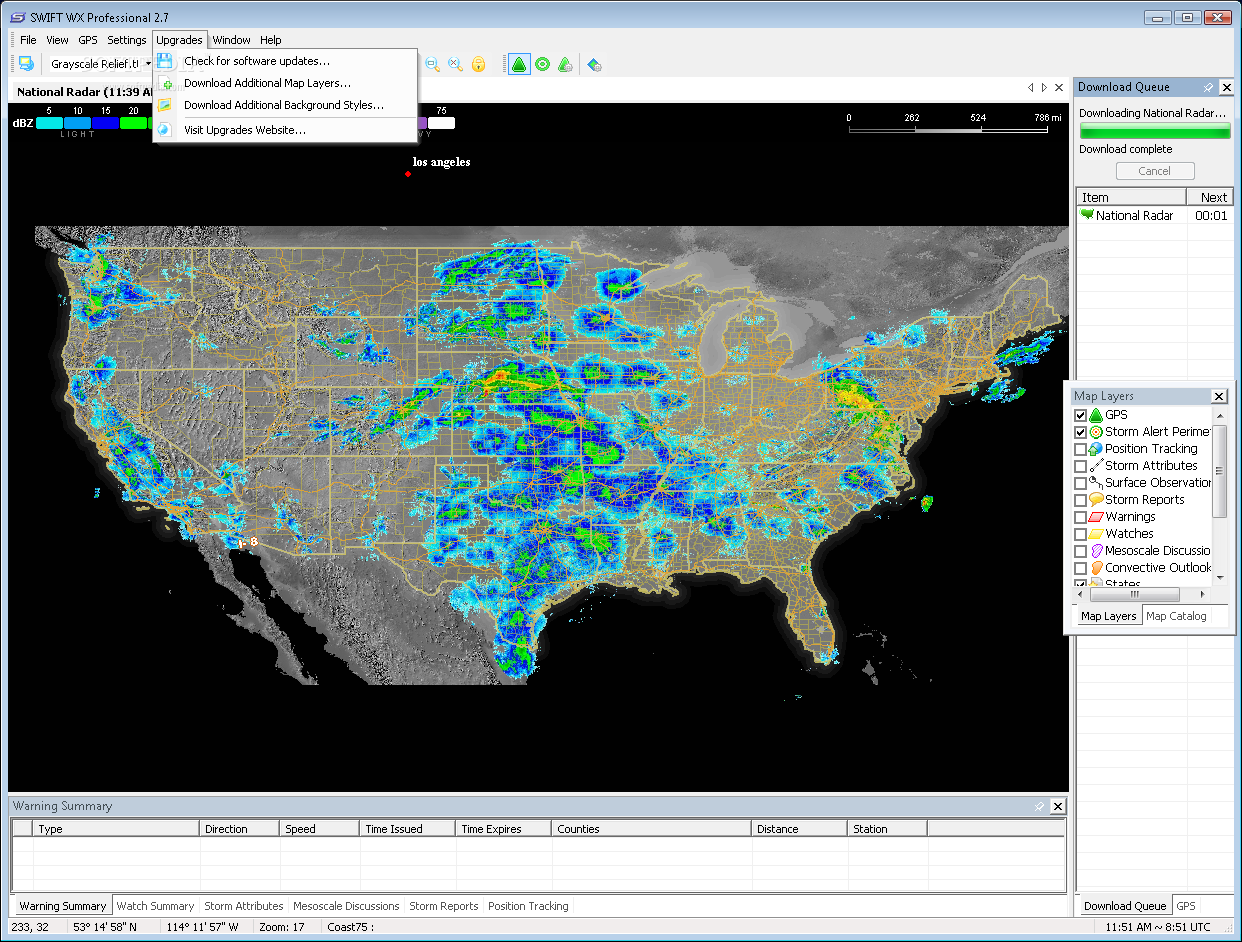Click the Storm Reports speech bubble icon
The height and width of the screenshot is (942, 1242).
point(1096,500)
